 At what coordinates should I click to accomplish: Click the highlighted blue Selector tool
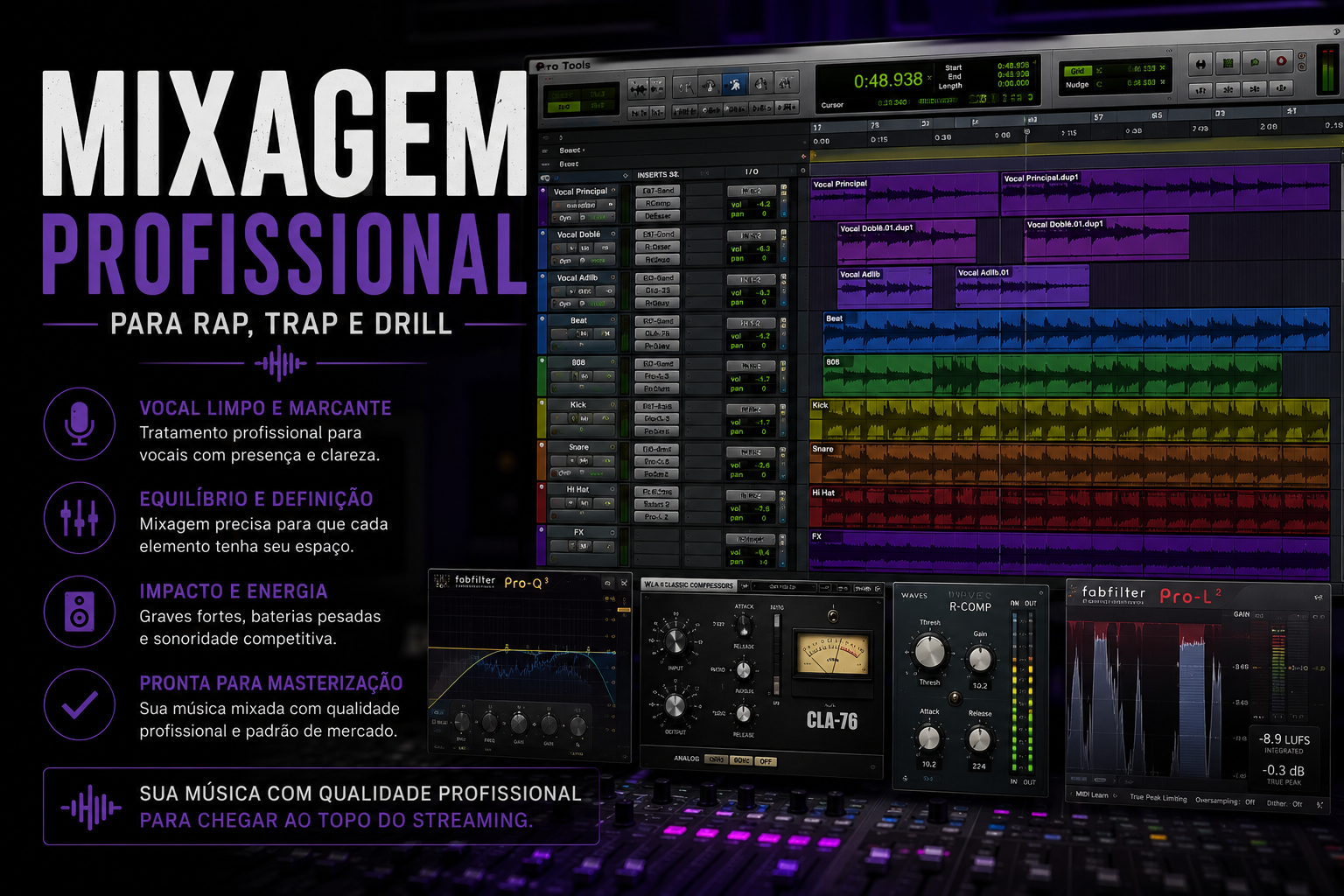(735, 84)
